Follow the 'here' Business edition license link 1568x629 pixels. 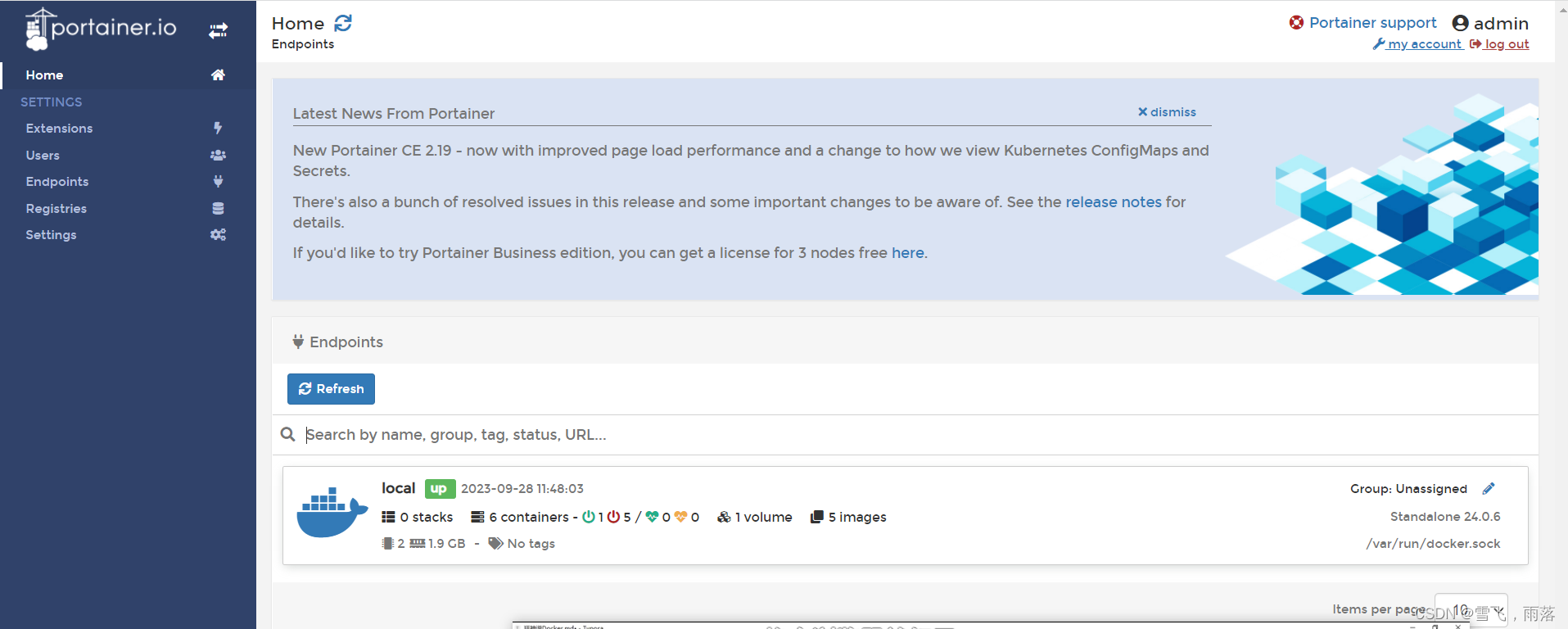(x=908, y=253)
